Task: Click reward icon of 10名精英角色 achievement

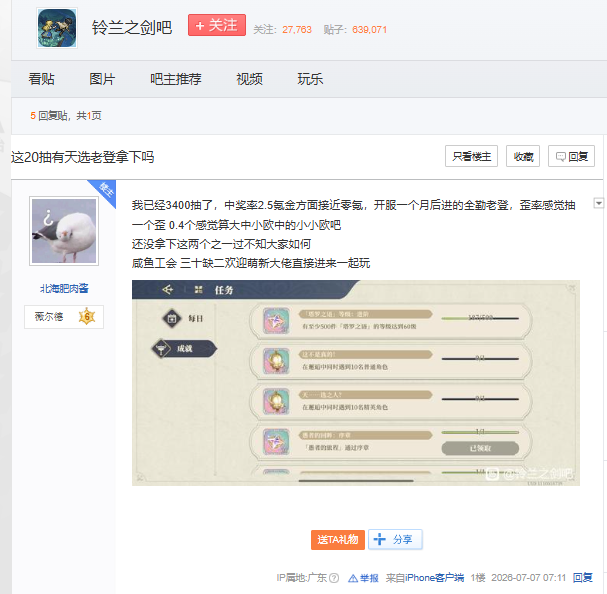Action: click(x=276, y=401)
